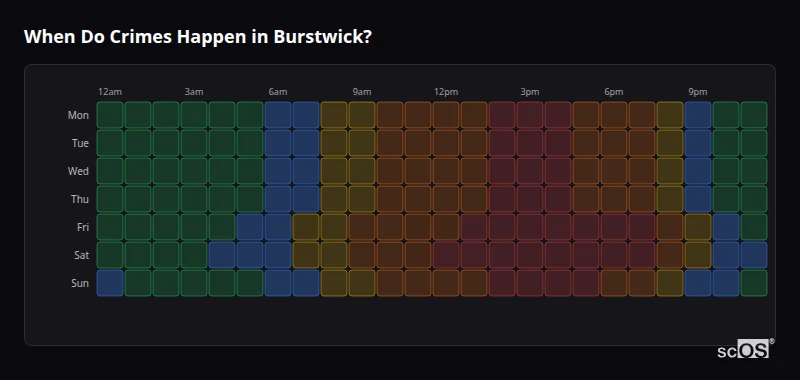The image size is (800, 380).
Task: Select the Thursday 10pm green cell
Action: (x=726, y=199)
